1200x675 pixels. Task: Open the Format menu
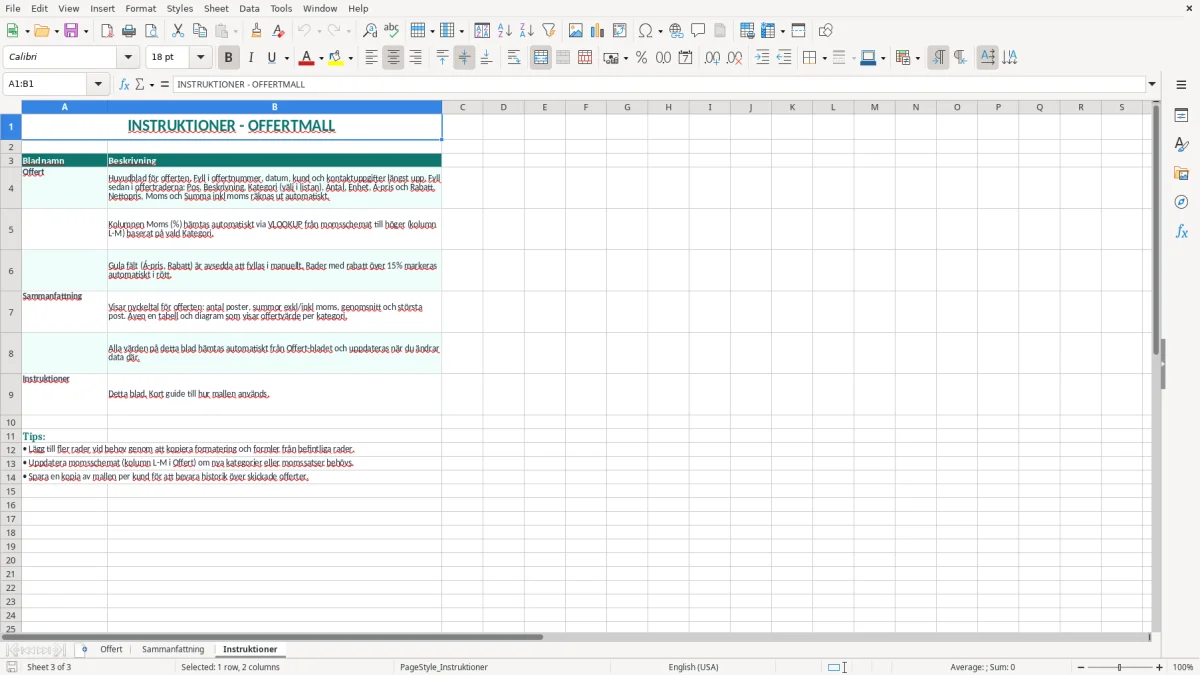click(x=141, y=8)
